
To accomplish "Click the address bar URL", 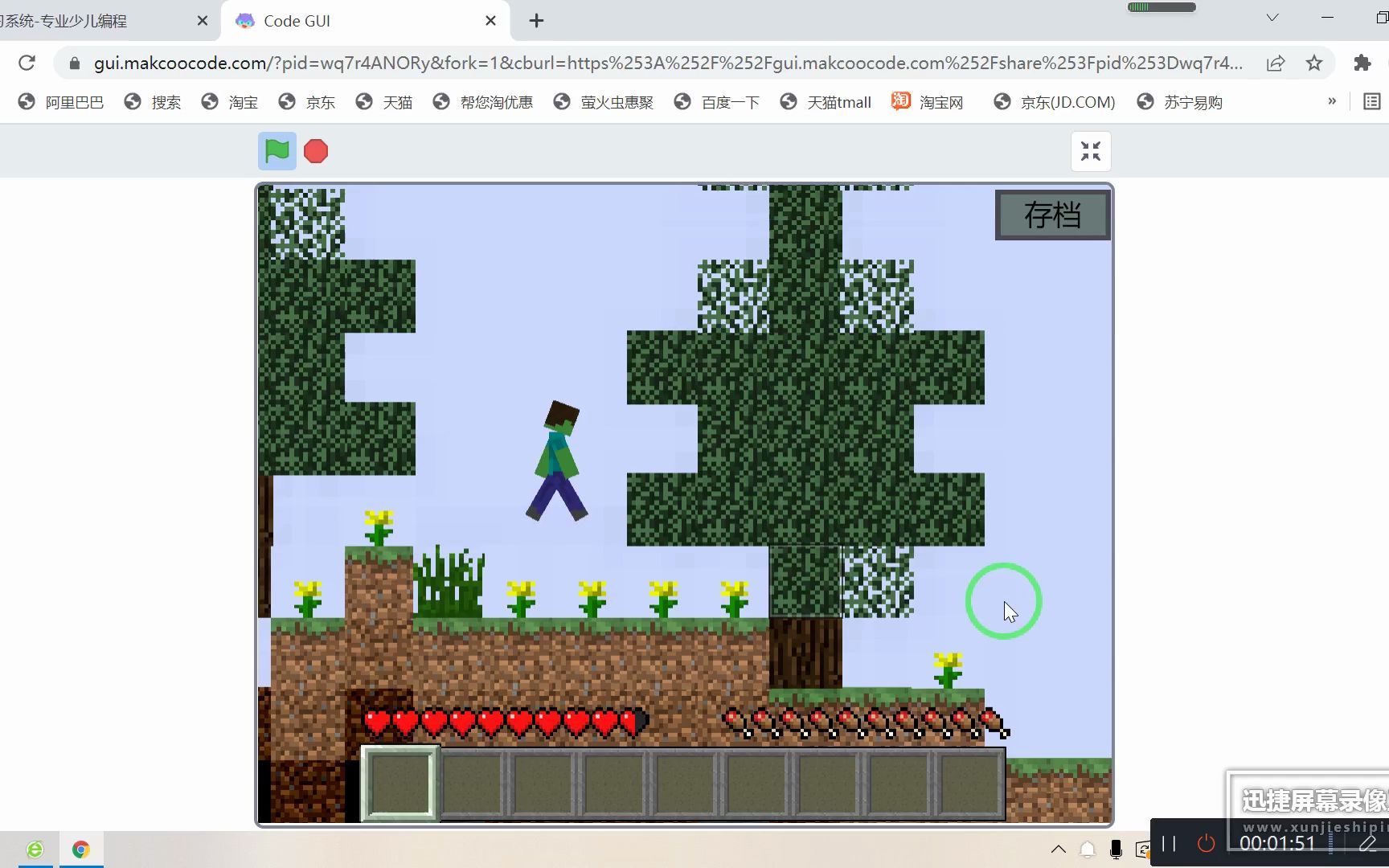I will 667,63.
